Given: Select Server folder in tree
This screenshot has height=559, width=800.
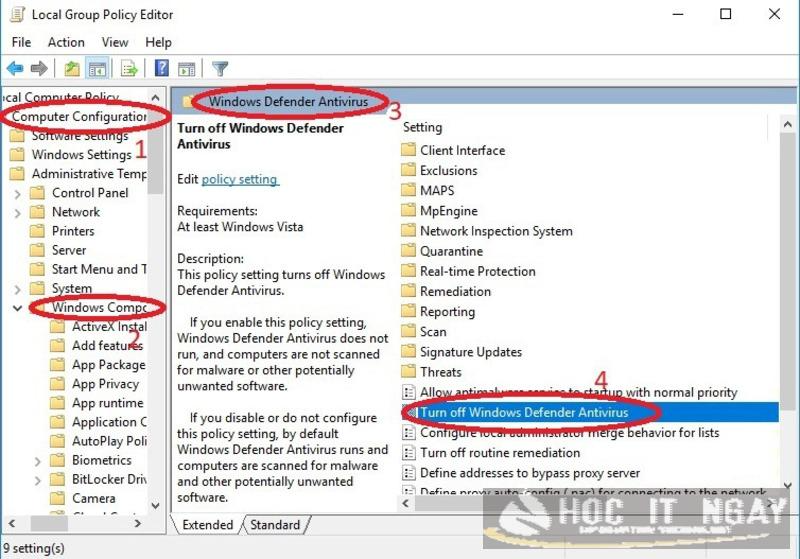Looking at the screenshot, I should [x=58, y=250].
